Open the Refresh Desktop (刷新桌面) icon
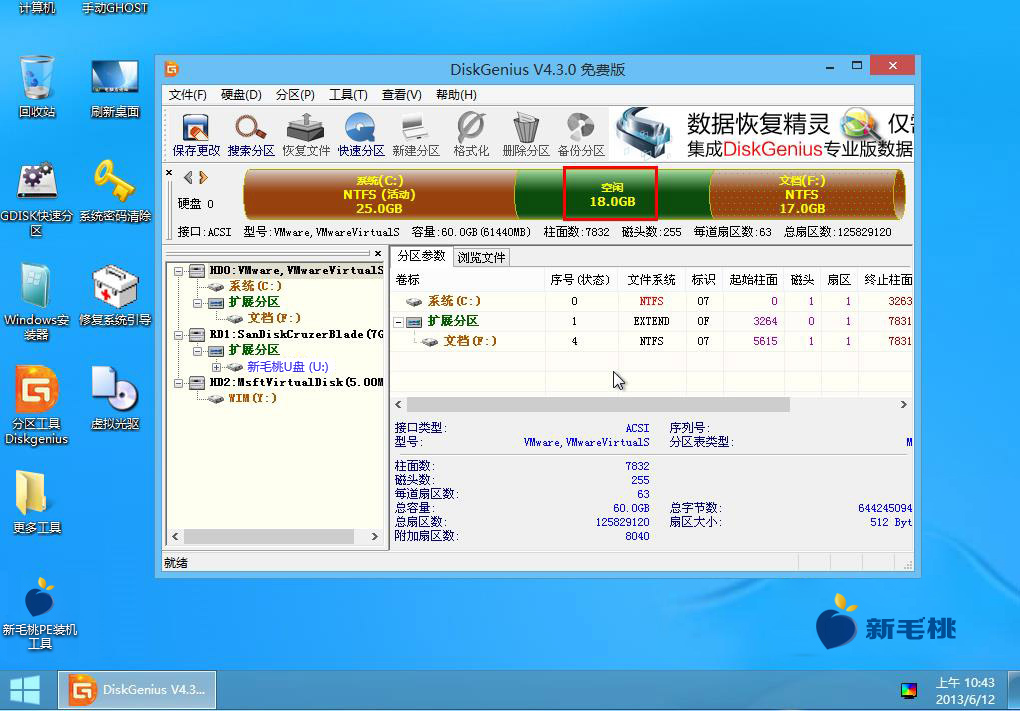Image resolution: width=1020 pixels, height=711 pixels. click(114, 87)
